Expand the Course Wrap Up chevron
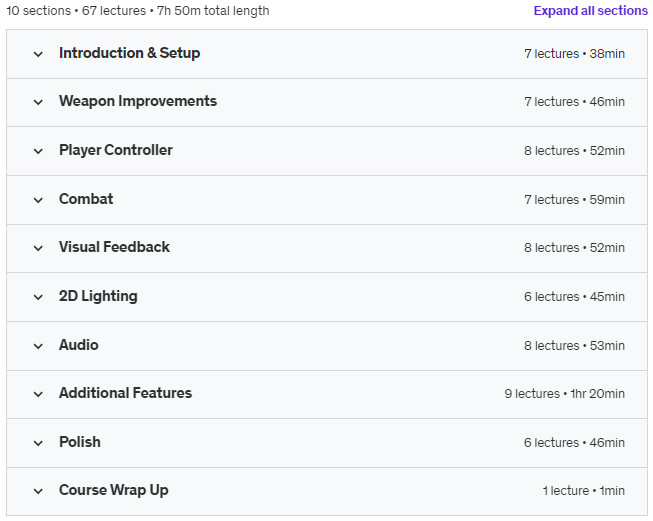Screen dimensions: 653x521 point(38,491)
